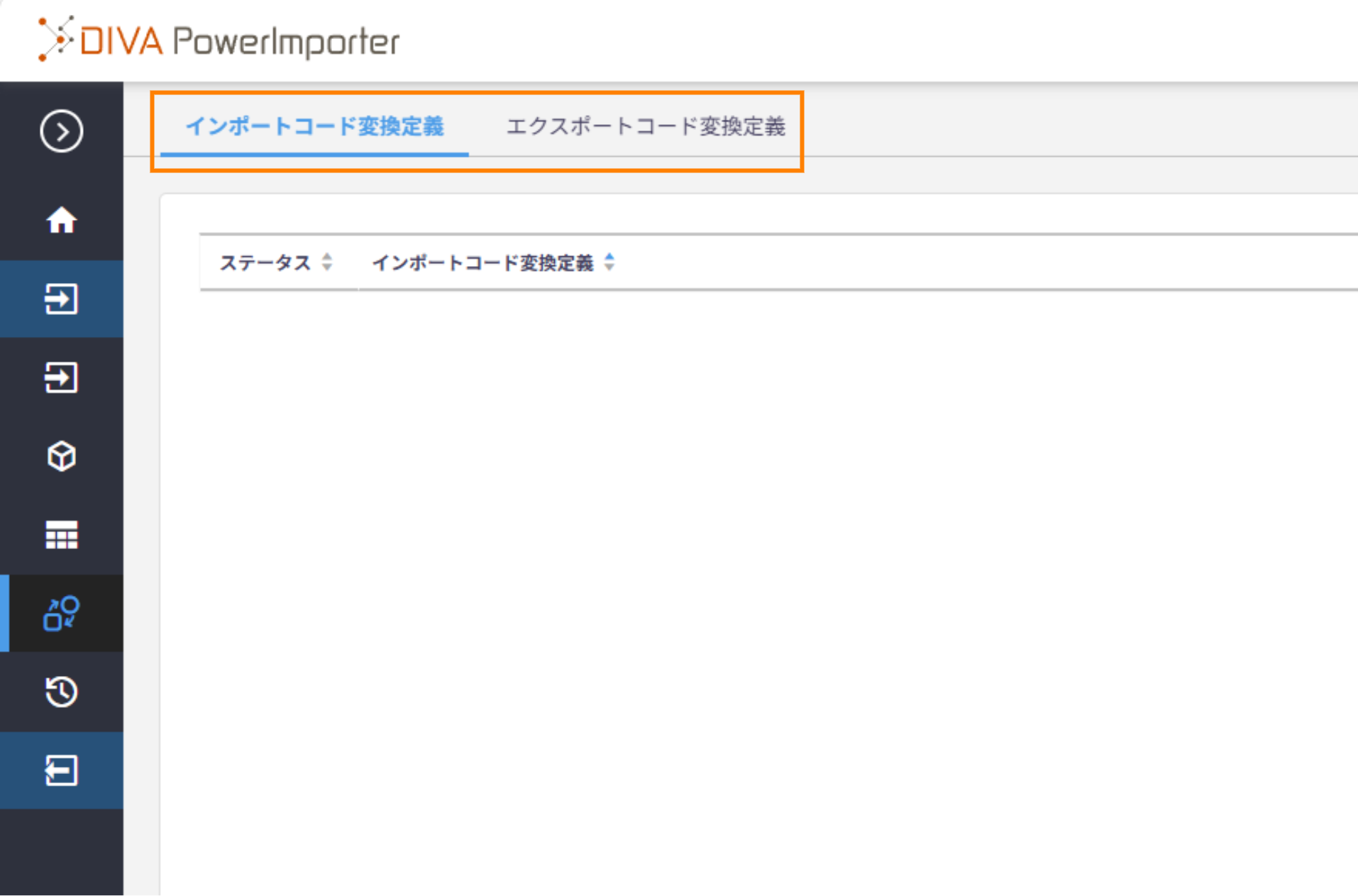Click the DIVA PowerImporter logo
Image resolution: width=1358 pixels, height=896 pixels.
pyautogui.click(x=219, y=40)
